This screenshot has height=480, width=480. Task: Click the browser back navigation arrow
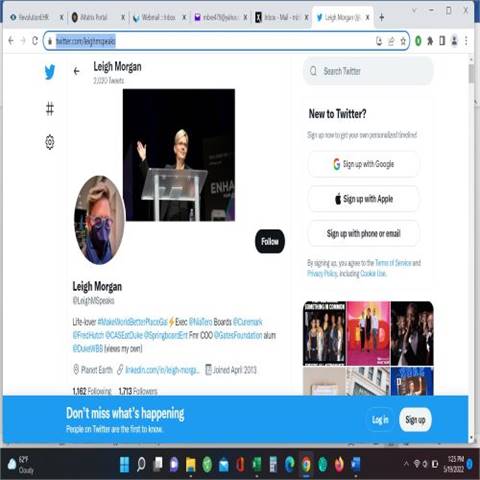click(11, 41)
